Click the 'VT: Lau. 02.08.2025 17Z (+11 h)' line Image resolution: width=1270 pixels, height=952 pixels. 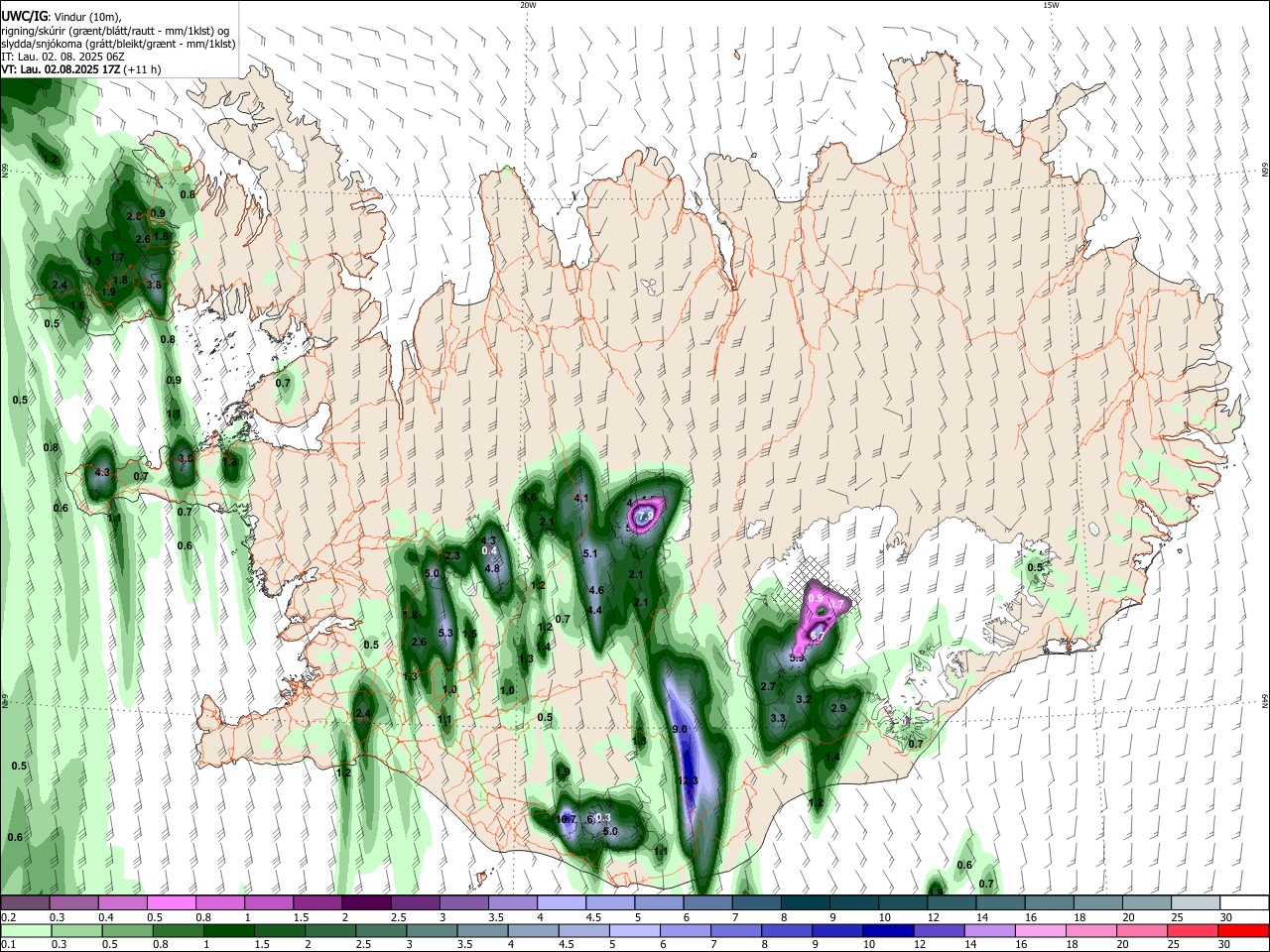(81, 69)
